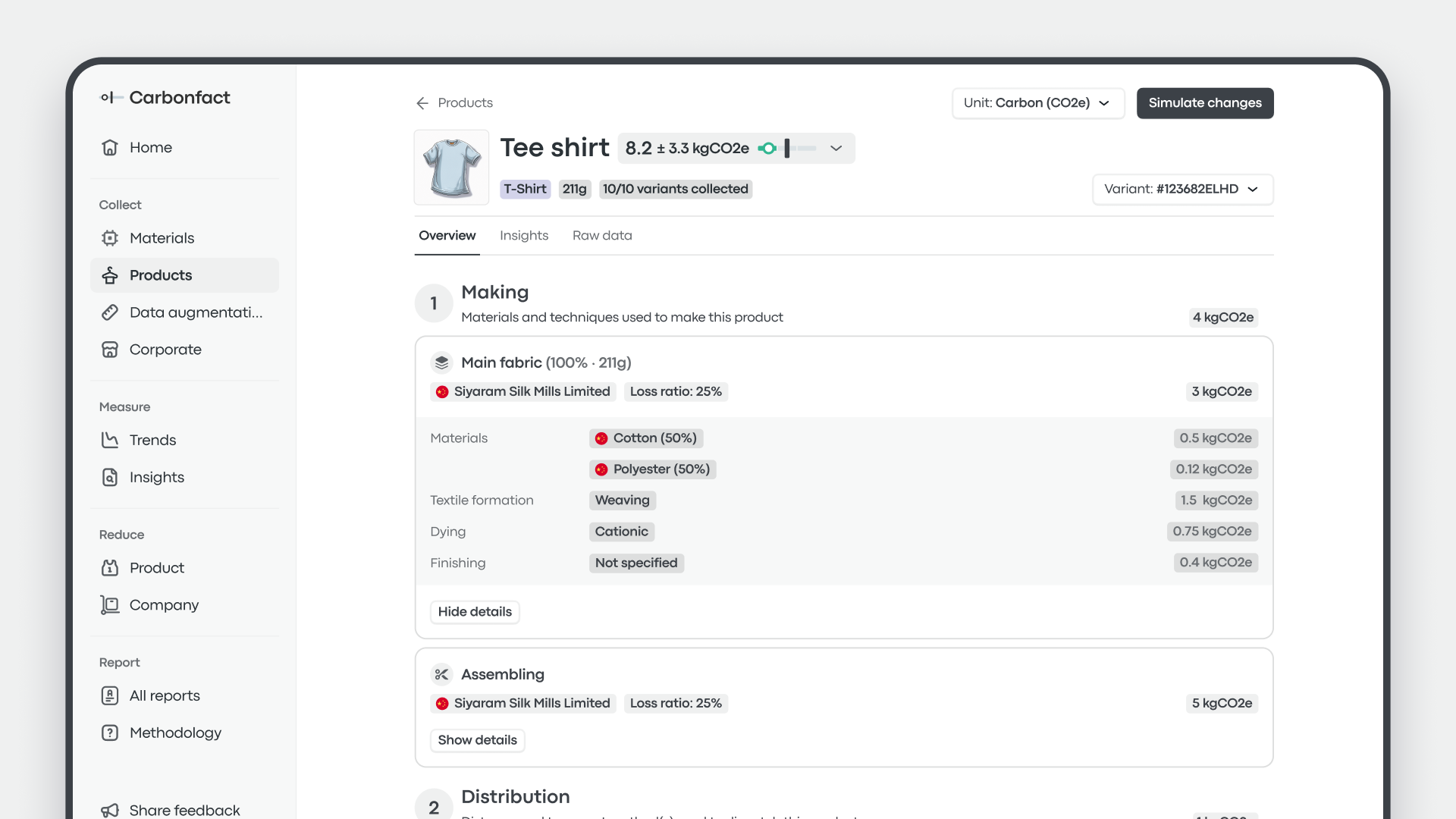Open the chevron beside the emissions value
The width and height of the screenshot is (1456, 819).
(x=836, y=149)
